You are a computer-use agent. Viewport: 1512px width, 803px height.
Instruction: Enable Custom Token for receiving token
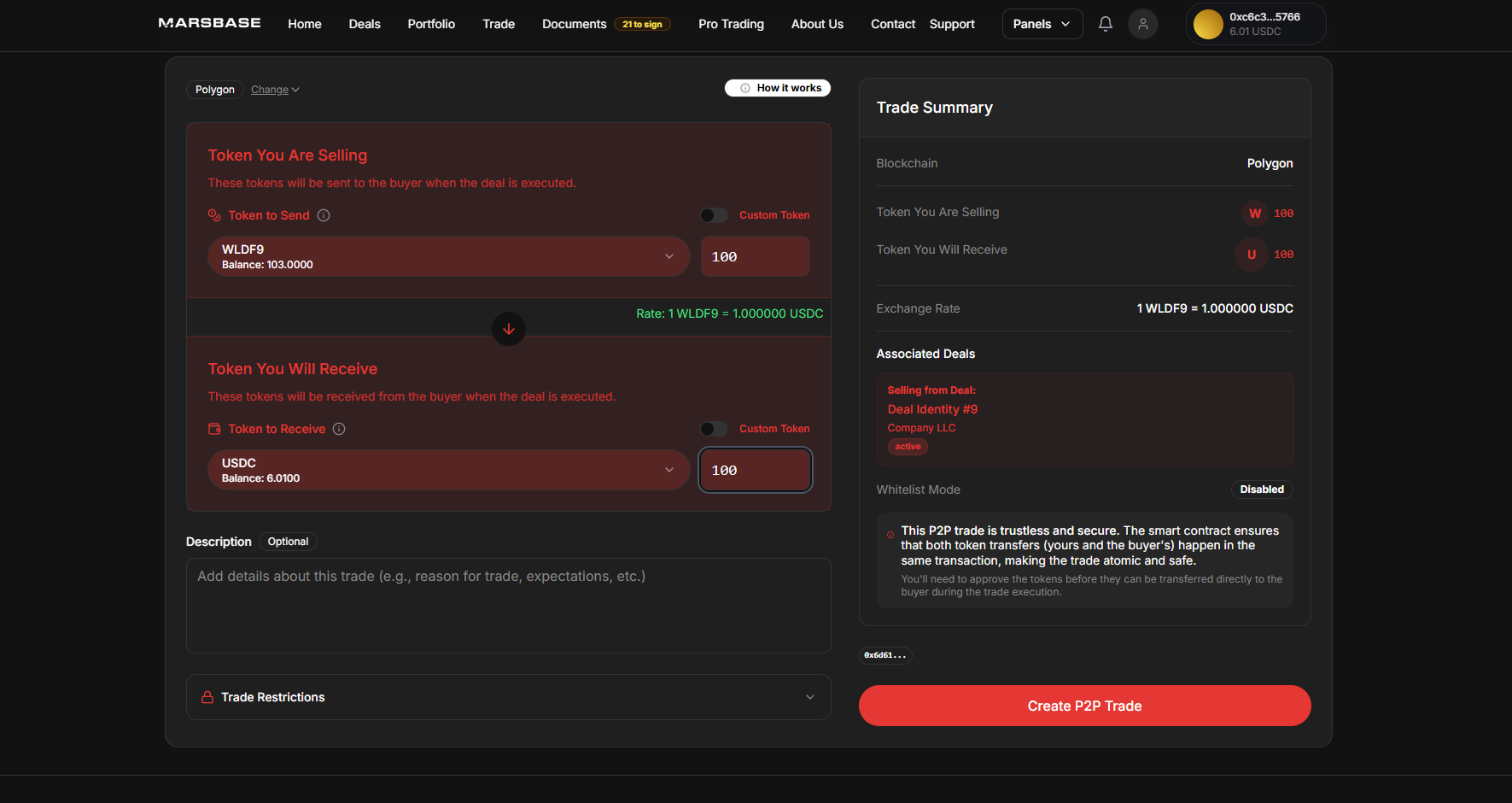click(x=713, y=429)
